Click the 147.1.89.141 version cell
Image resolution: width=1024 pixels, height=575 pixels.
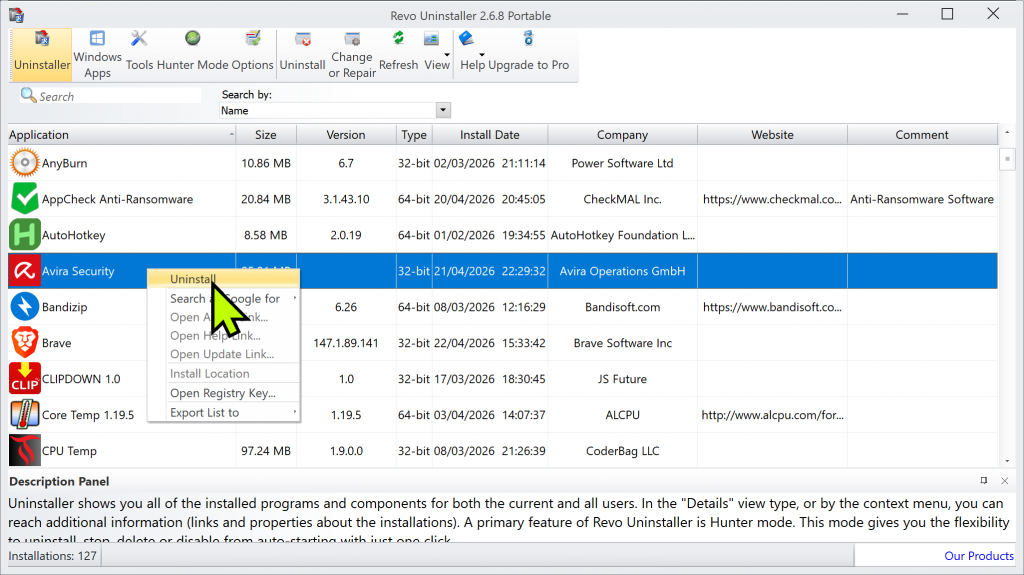tap(346, 342)
